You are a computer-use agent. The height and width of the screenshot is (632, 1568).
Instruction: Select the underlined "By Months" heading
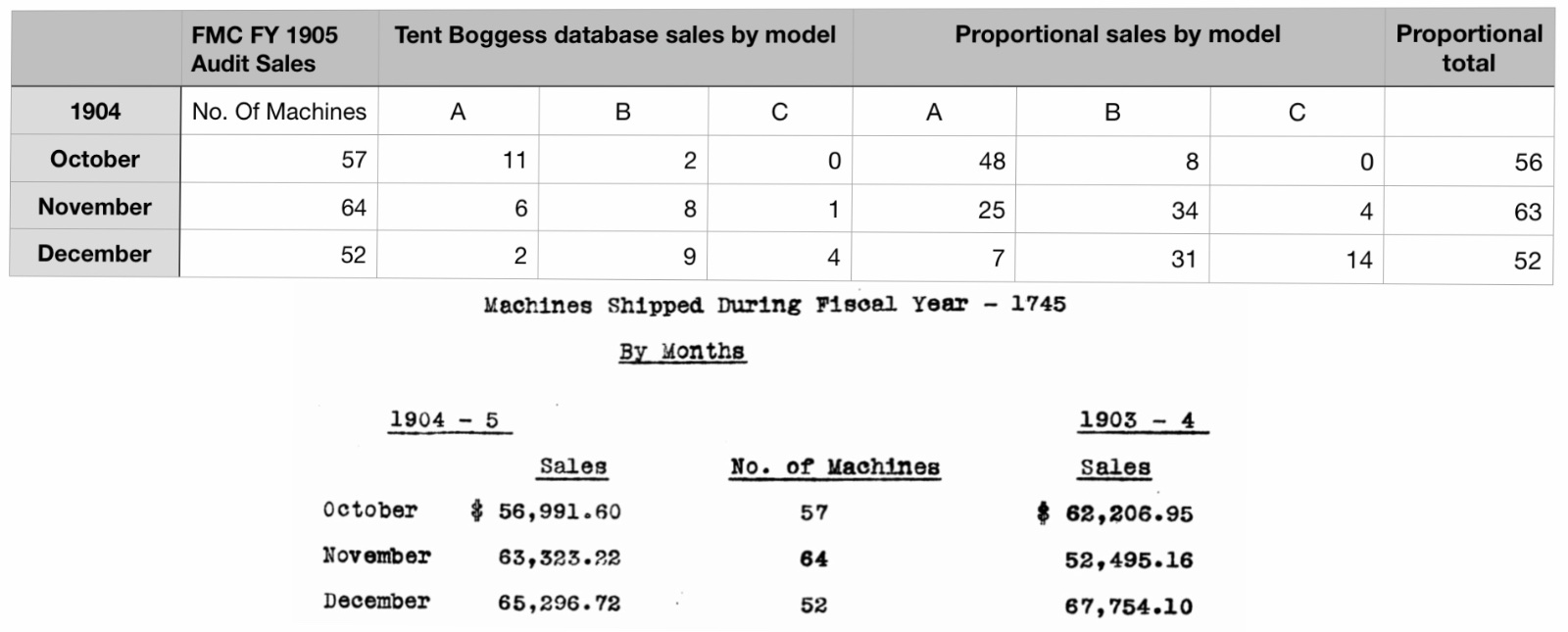pyautogui.click(x=682, y=352)
